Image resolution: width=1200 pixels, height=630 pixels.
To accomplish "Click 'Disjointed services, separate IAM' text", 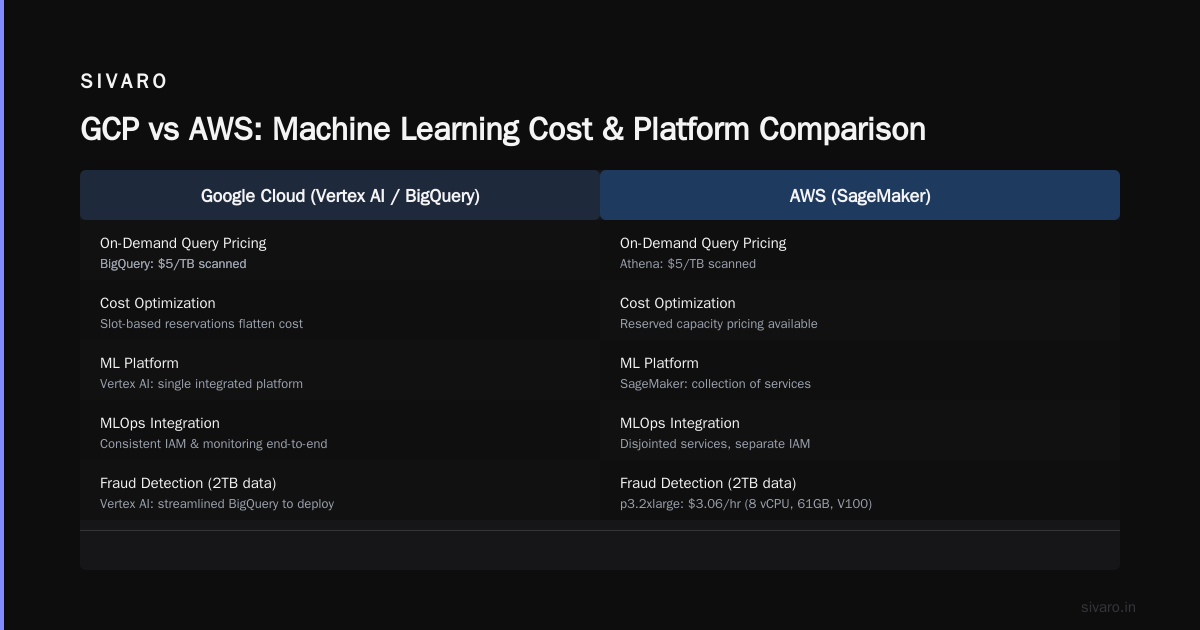I will (715, 444).
